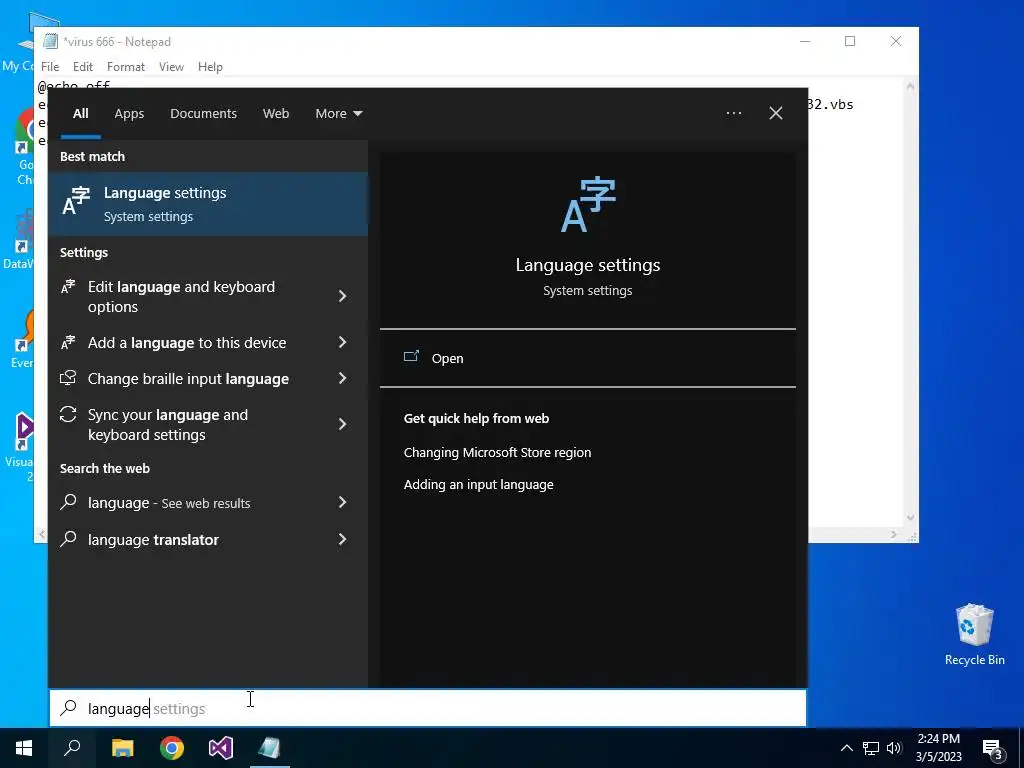Open Notepad Edit menu

(82, 67)
